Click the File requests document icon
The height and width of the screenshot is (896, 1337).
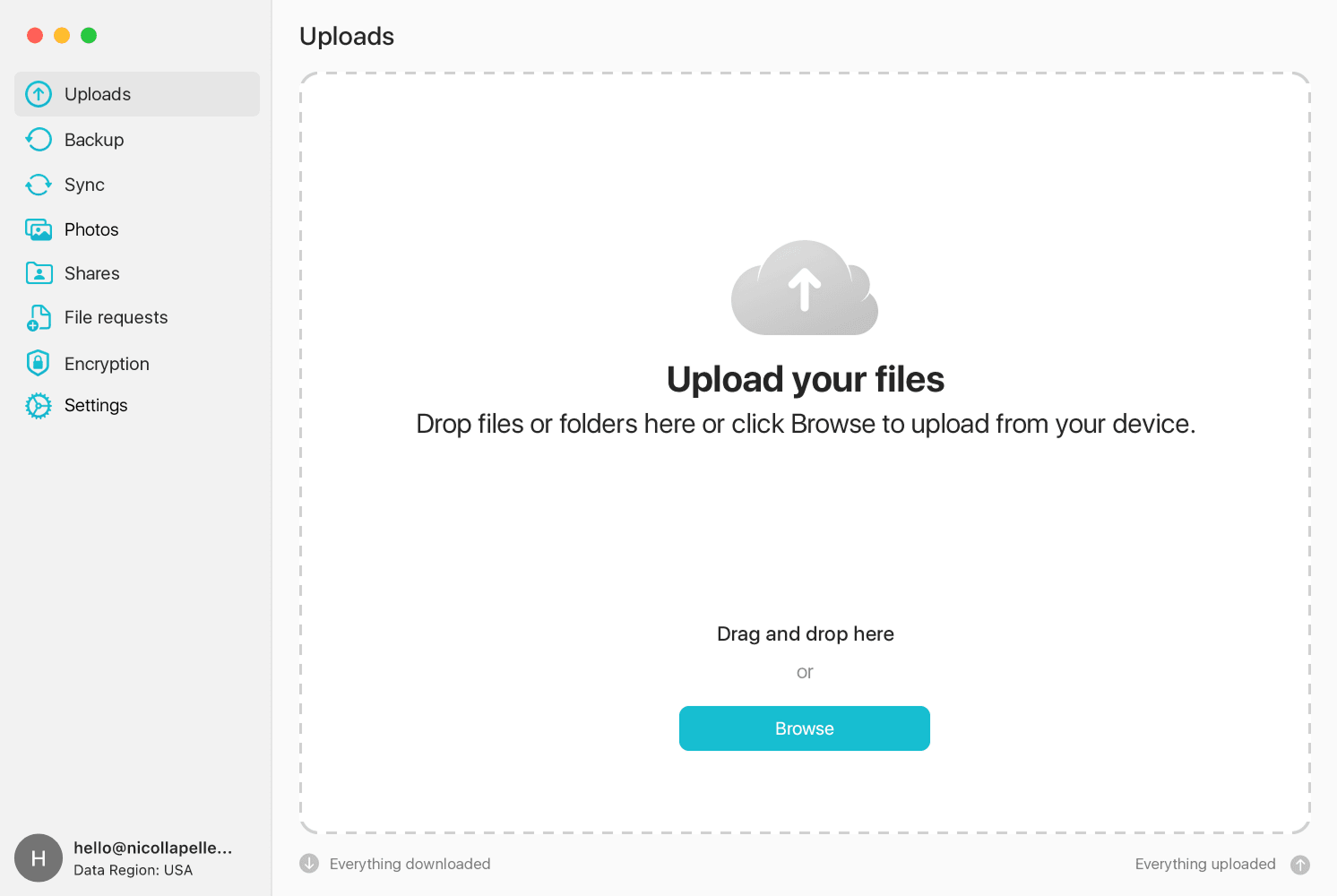point(39,318)
